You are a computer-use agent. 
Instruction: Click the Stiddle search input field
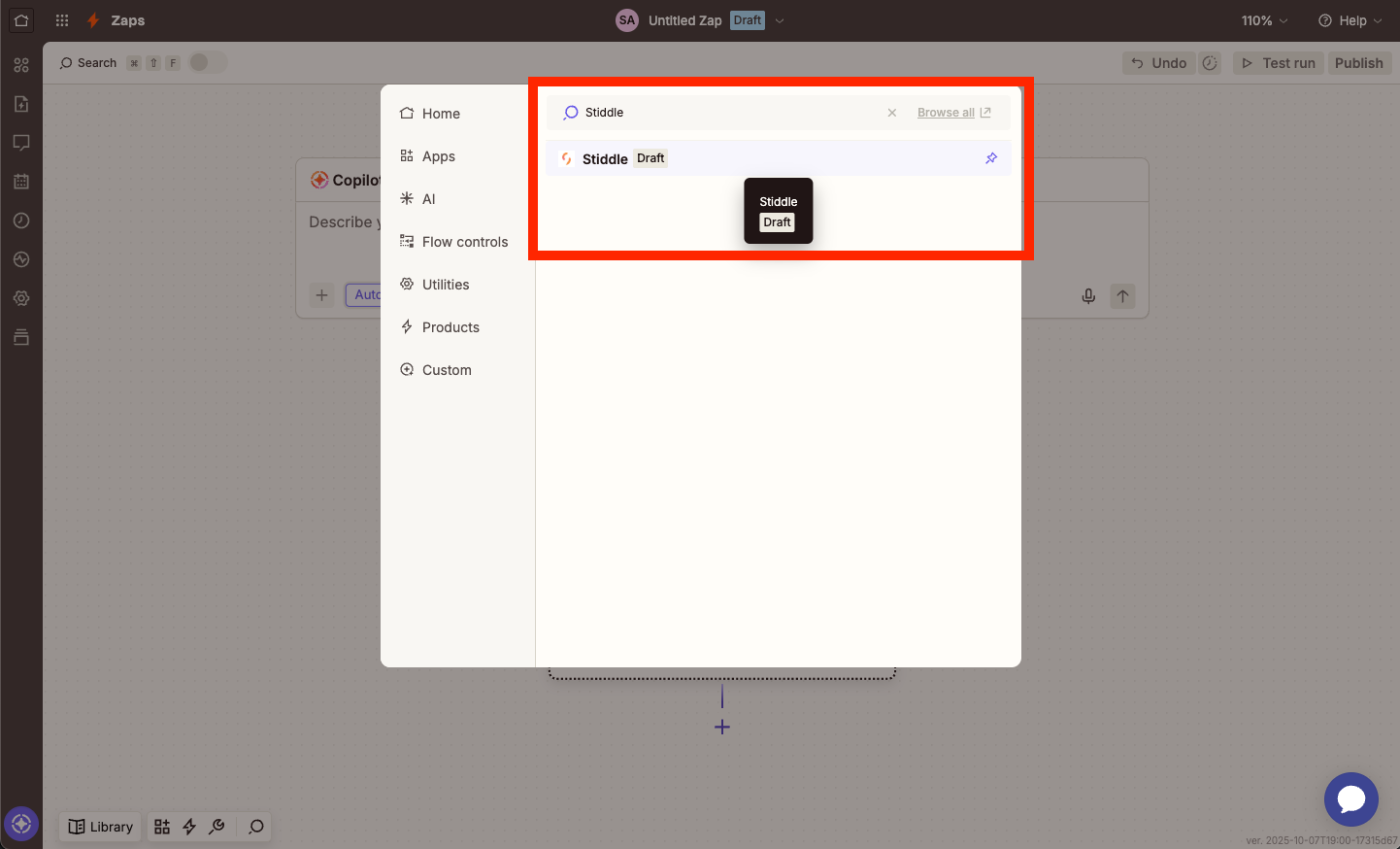tap(728, 113)
